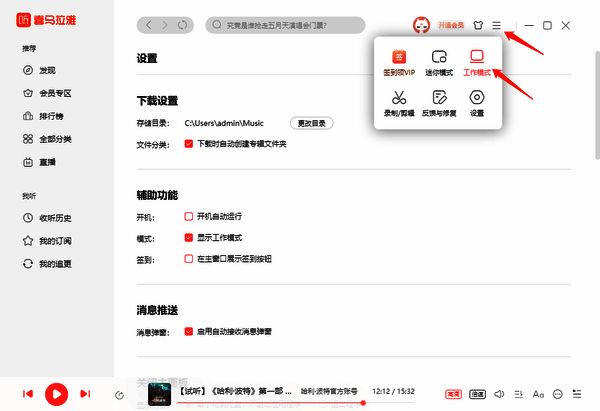Open 录制/剪辑 from the popup menu

click(399, 104)
